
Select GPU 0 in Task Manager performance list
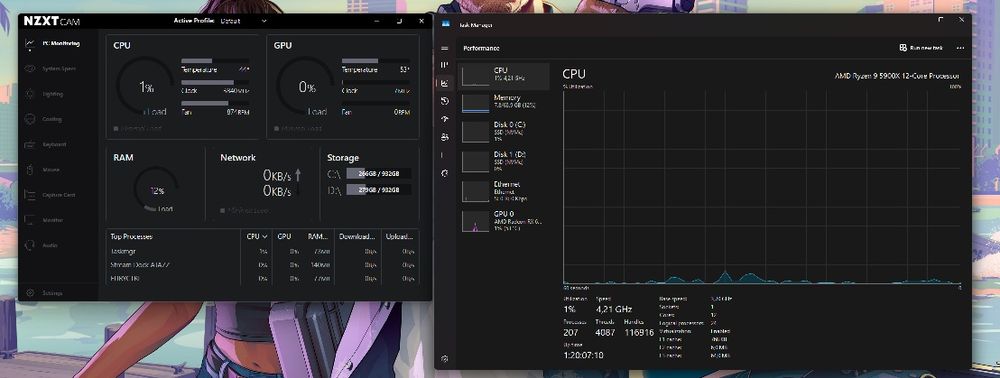click(x=504, y=221)
